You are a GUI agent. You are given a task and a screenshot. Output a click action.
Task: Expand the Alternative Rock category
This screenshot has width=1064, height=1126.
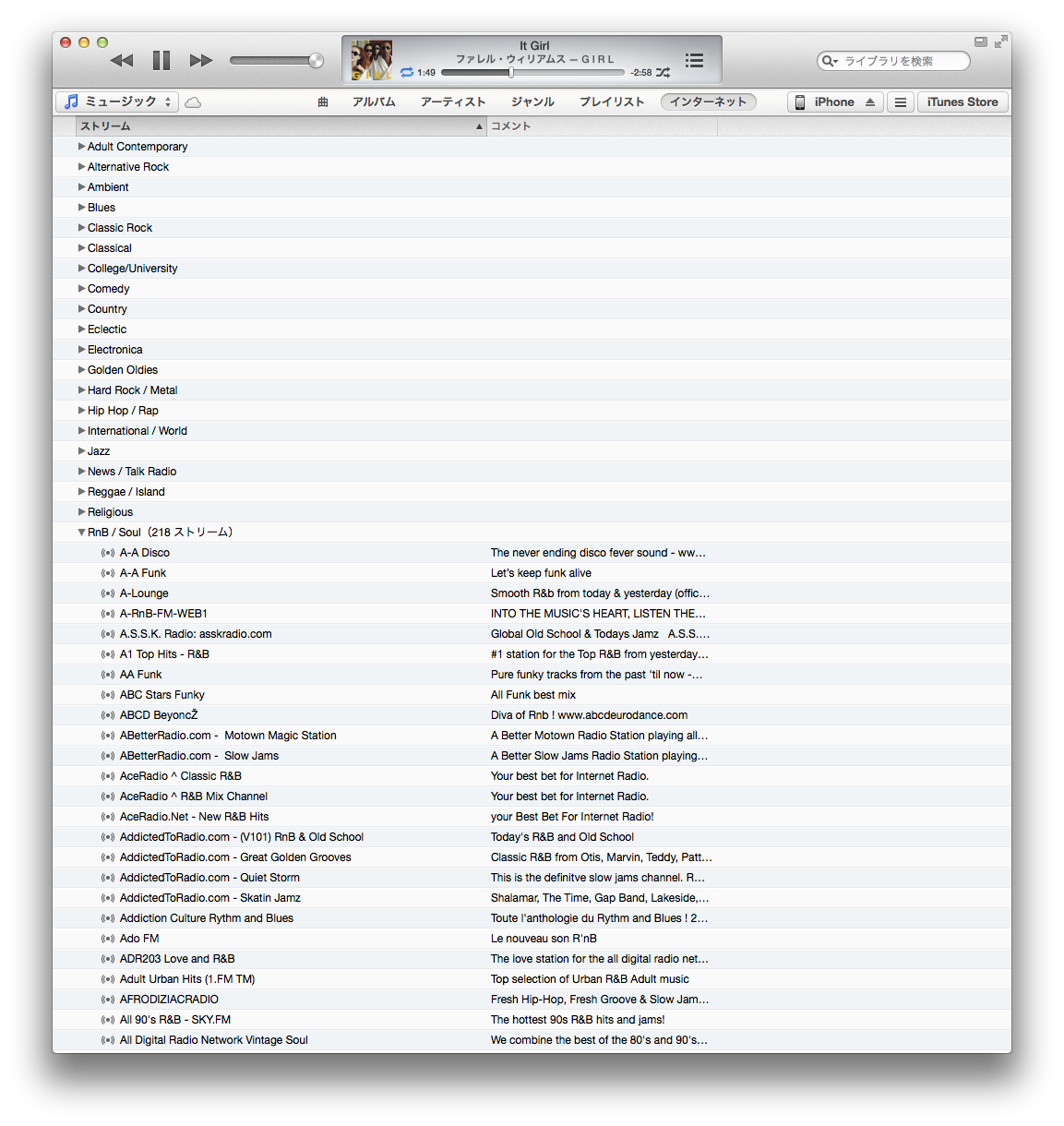tap(82, 166)
